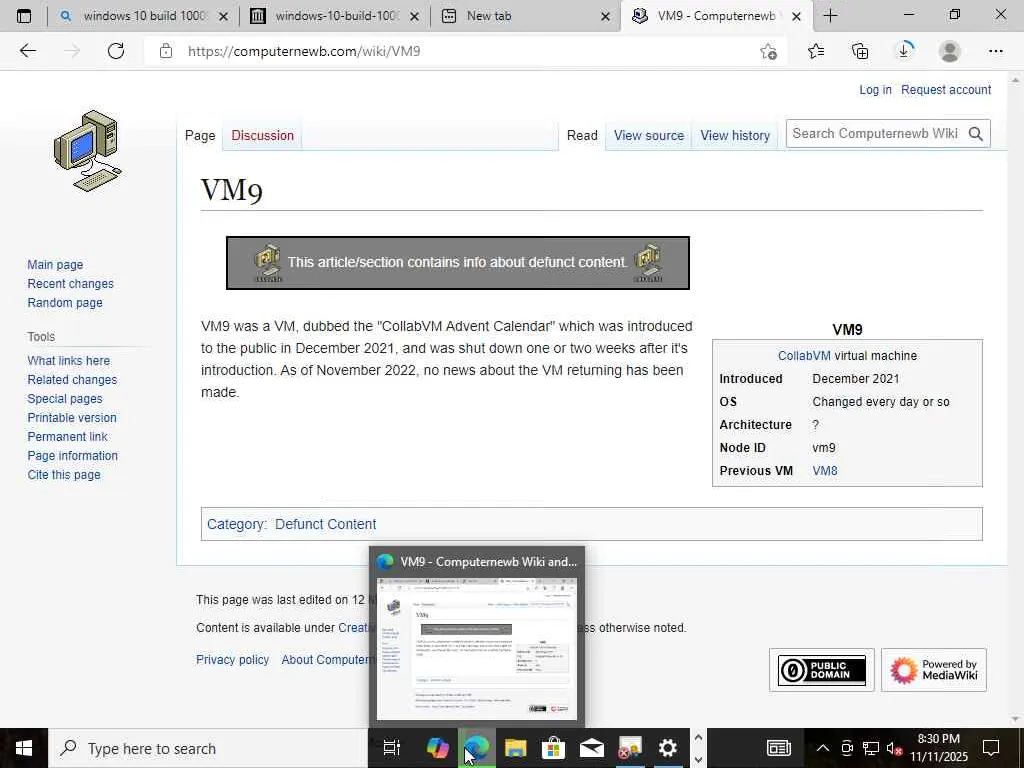Click the Powered by MediaWiki badge
The image size is (1024, 768).
point(934,670)
